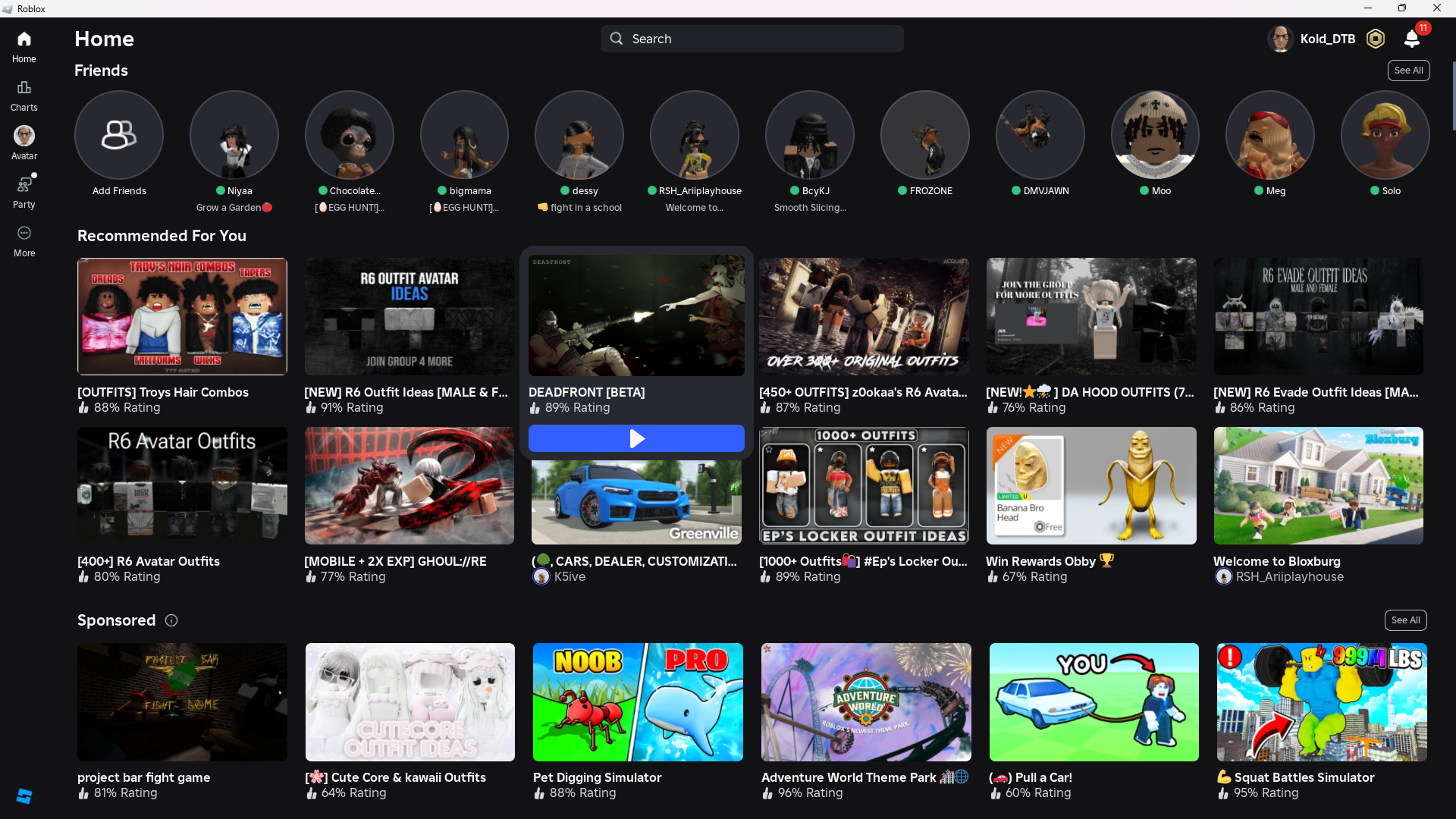
Task: Open the [400+] R6 Avatar Outfits thumbnail
Action: click(x=182, y=485)
